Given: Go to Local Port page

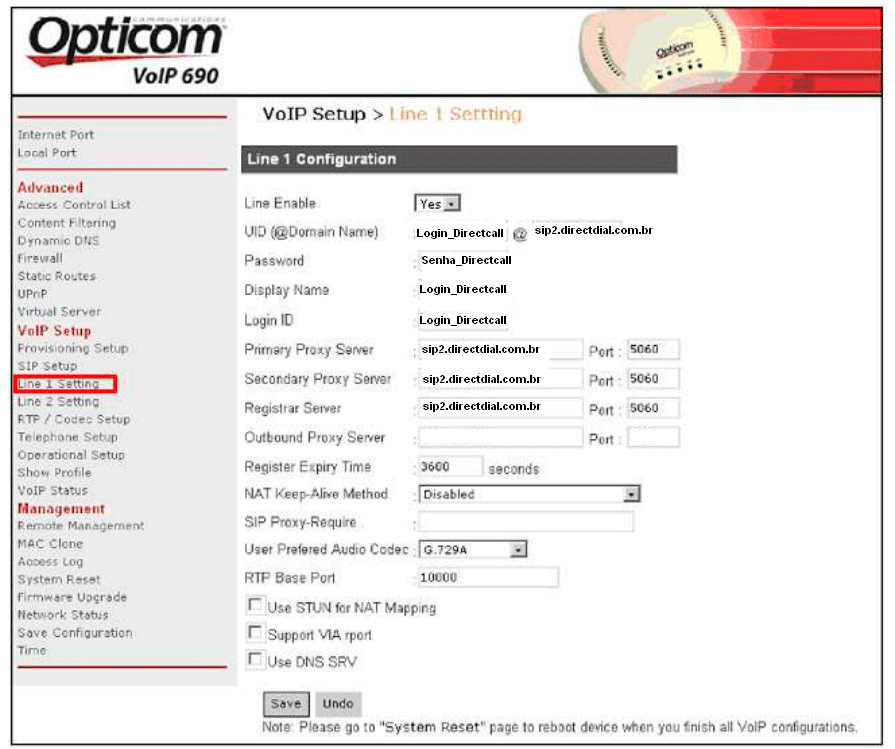Looking at the screenshot, I should 47,153.
